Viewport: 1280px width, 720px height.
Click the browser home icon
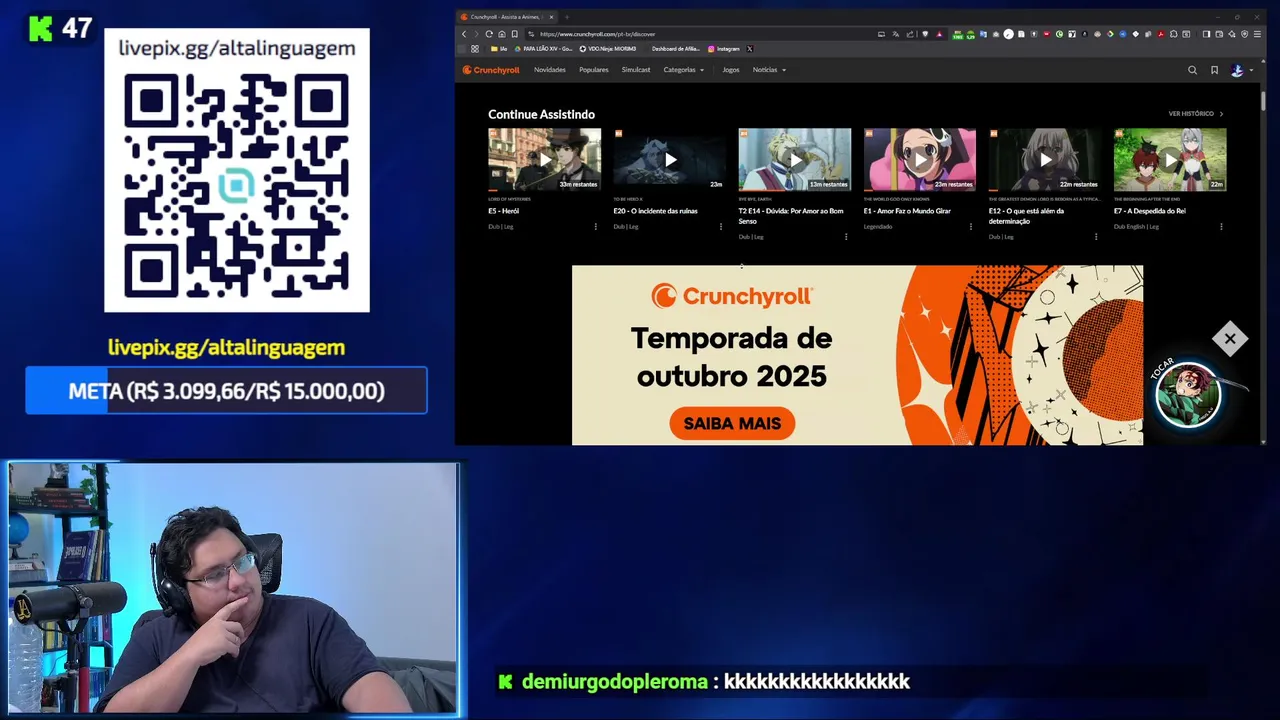point(502,34)
